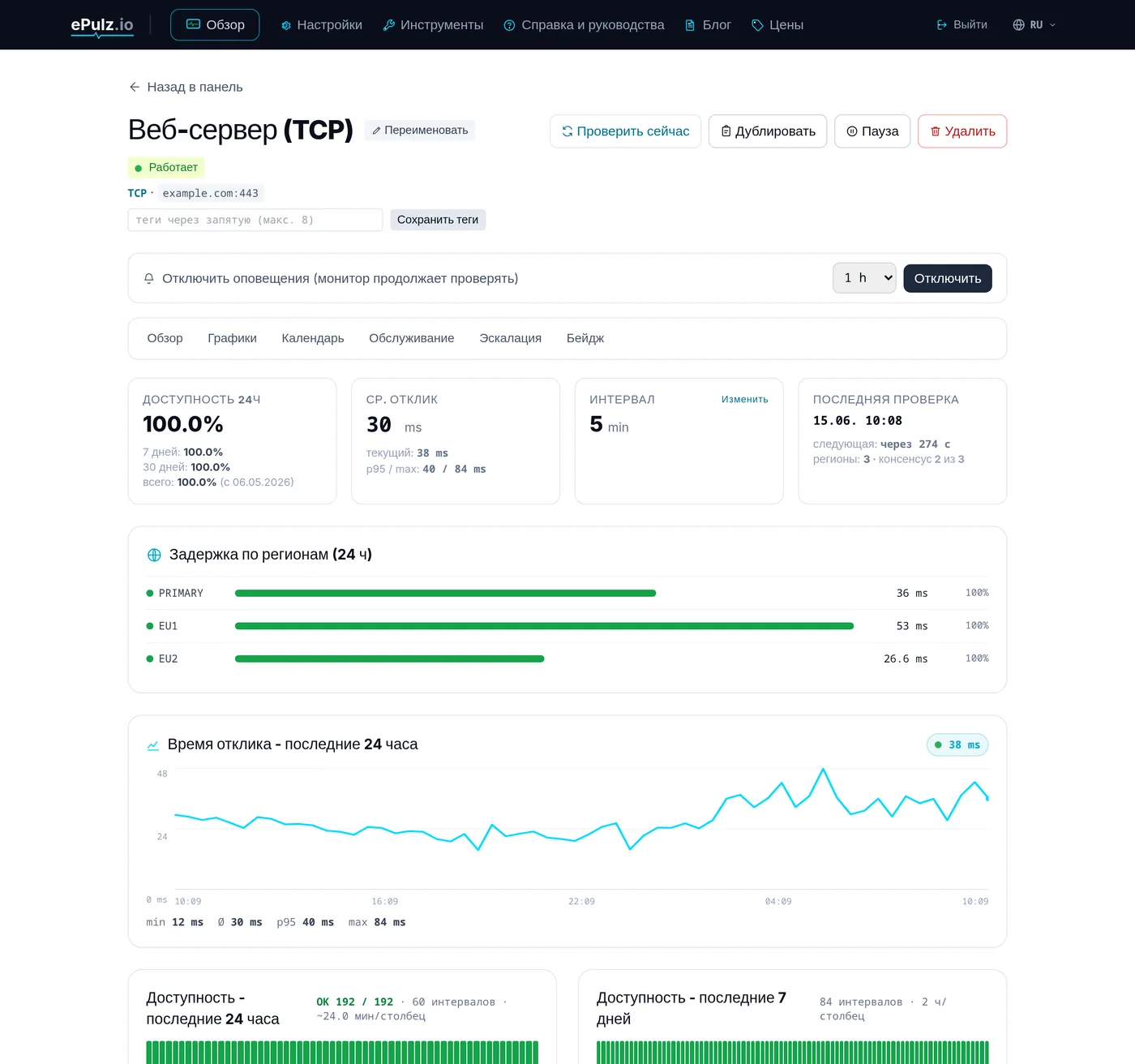Click the Изменить interval link
Image resolution: width=1135 pixels, height=1064 pixels.
tap(744, 399)
